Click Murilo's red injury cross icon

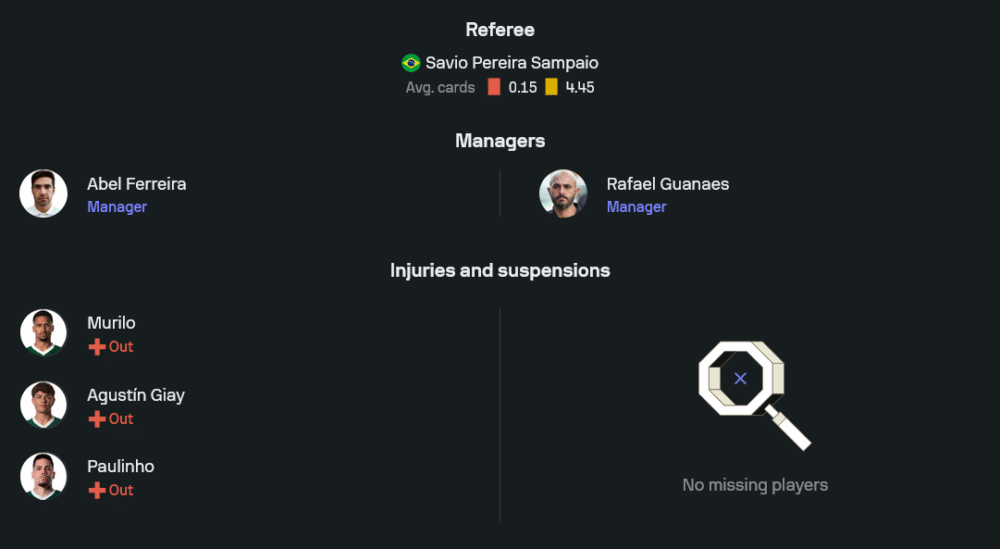(97, 347)
